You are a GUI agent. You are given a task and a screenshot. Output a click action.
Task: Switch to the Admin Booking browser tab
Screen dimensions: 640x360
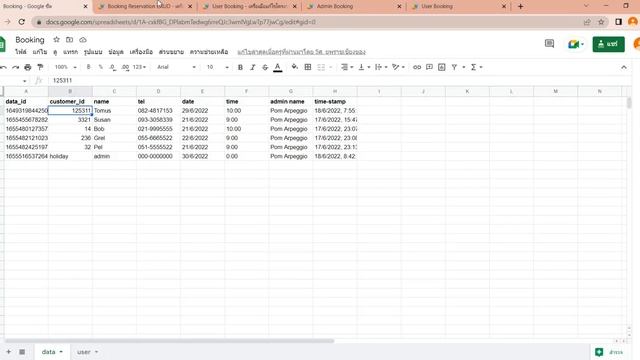point(354,7)
